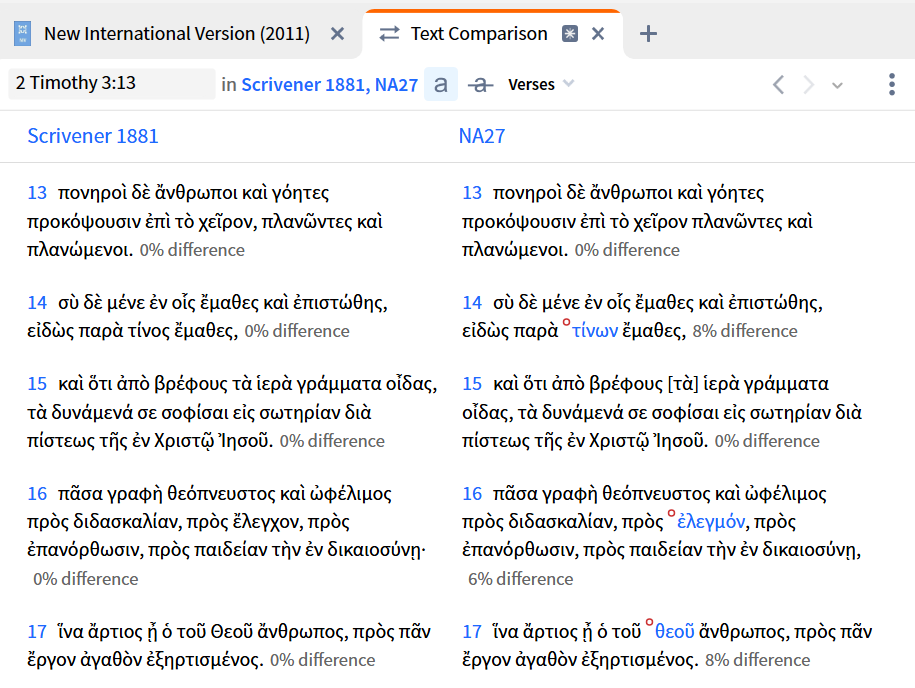Open the panel menu with three dots
Image resolution: width=915 pixels, height=688 pixels.
pos(892,85)
